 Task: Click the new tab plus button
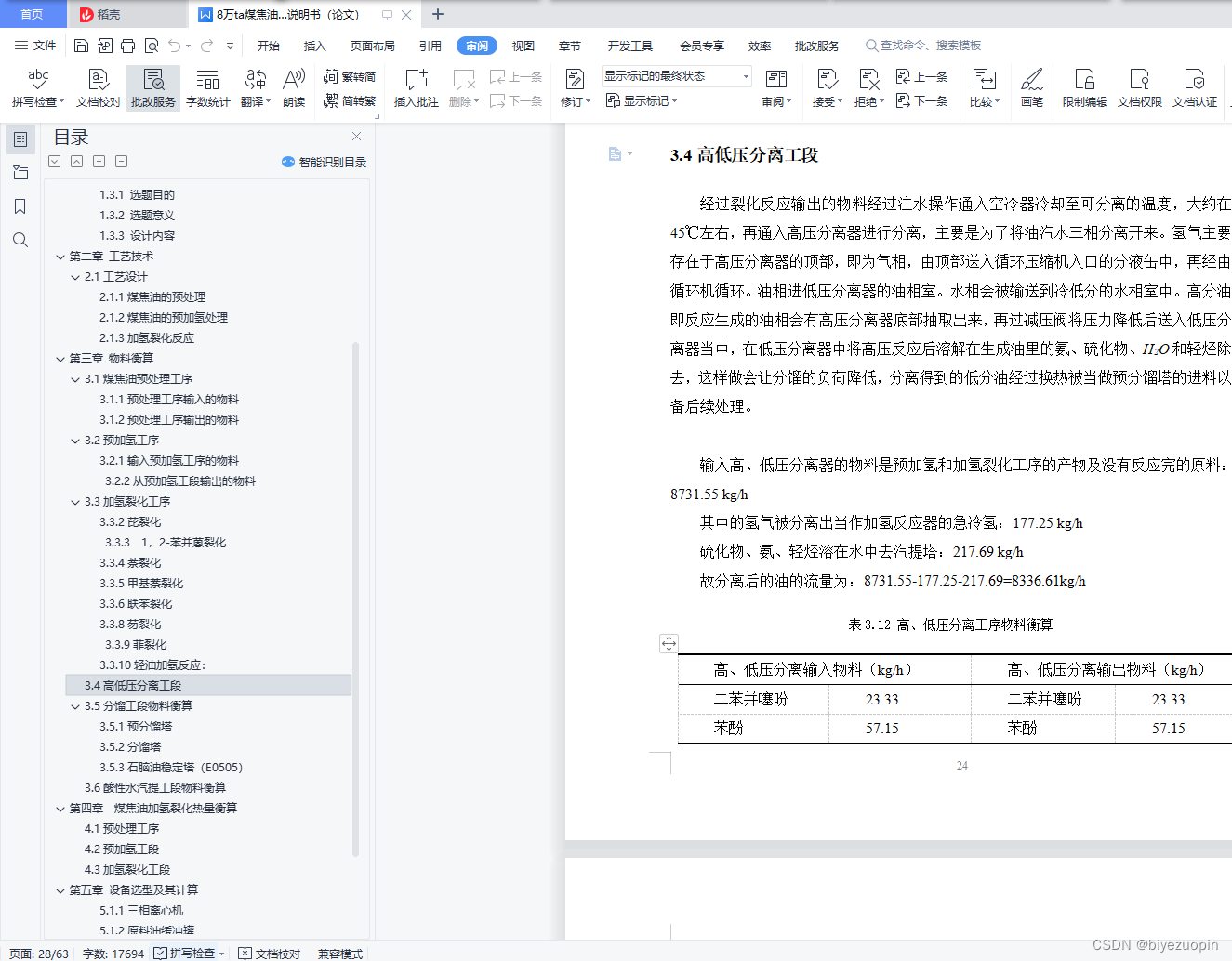438,14
